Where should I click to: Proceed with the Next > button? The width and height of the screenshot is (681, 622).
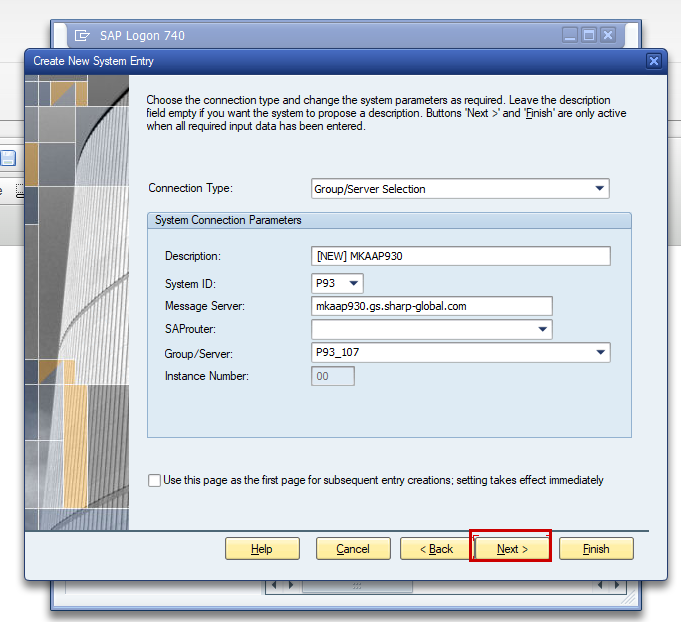[512, 549]
